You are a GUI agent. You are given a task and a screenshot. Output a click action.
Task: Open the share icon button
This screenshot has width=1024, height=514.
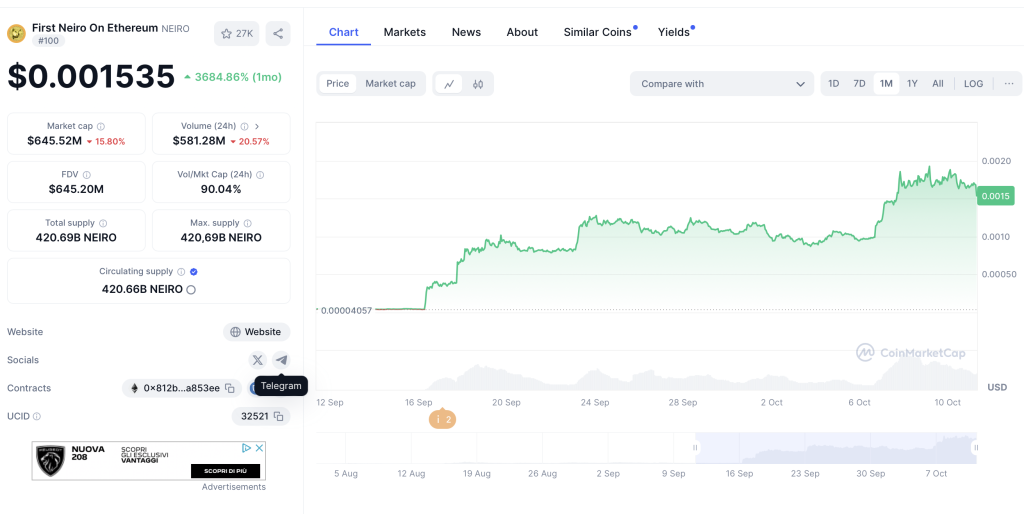pos(278,33)
